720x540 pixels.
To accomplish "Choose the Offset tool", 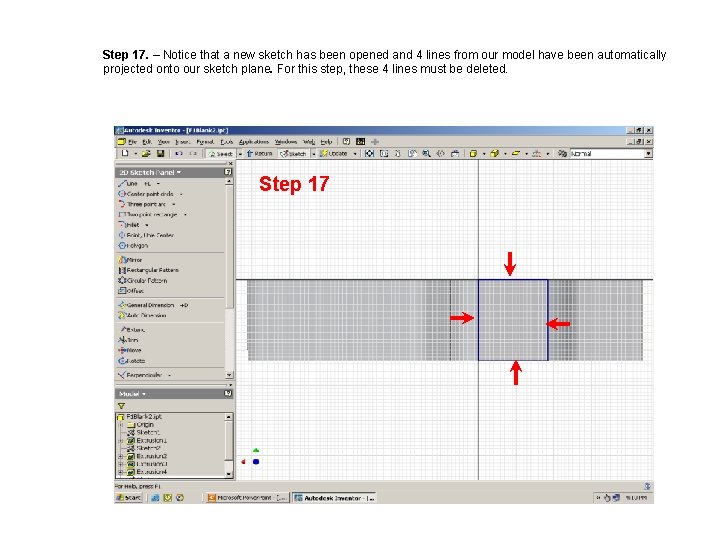I will pos(131,291).
